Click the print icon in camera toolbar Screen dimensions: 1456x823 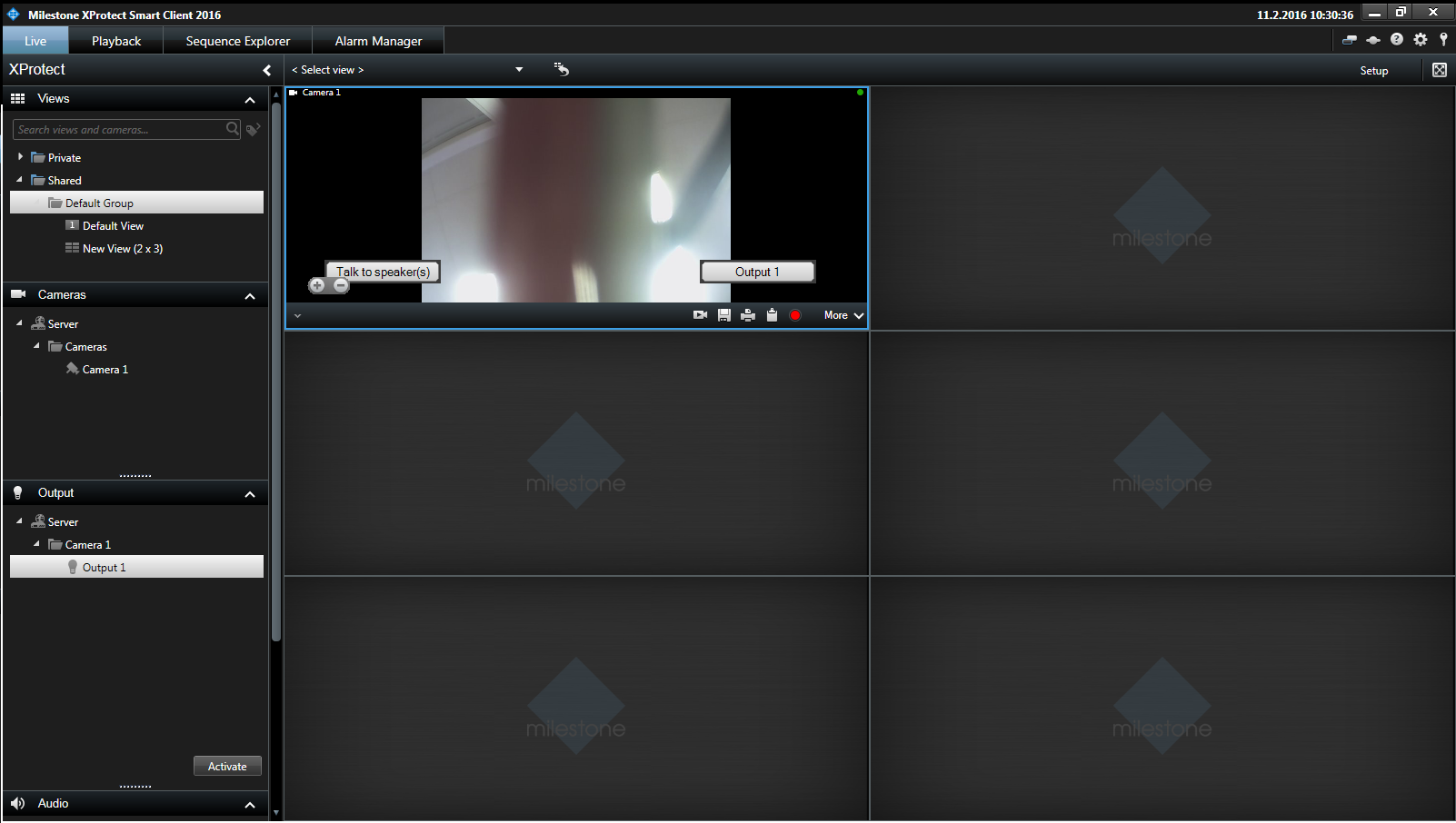(x=748, y=315)
